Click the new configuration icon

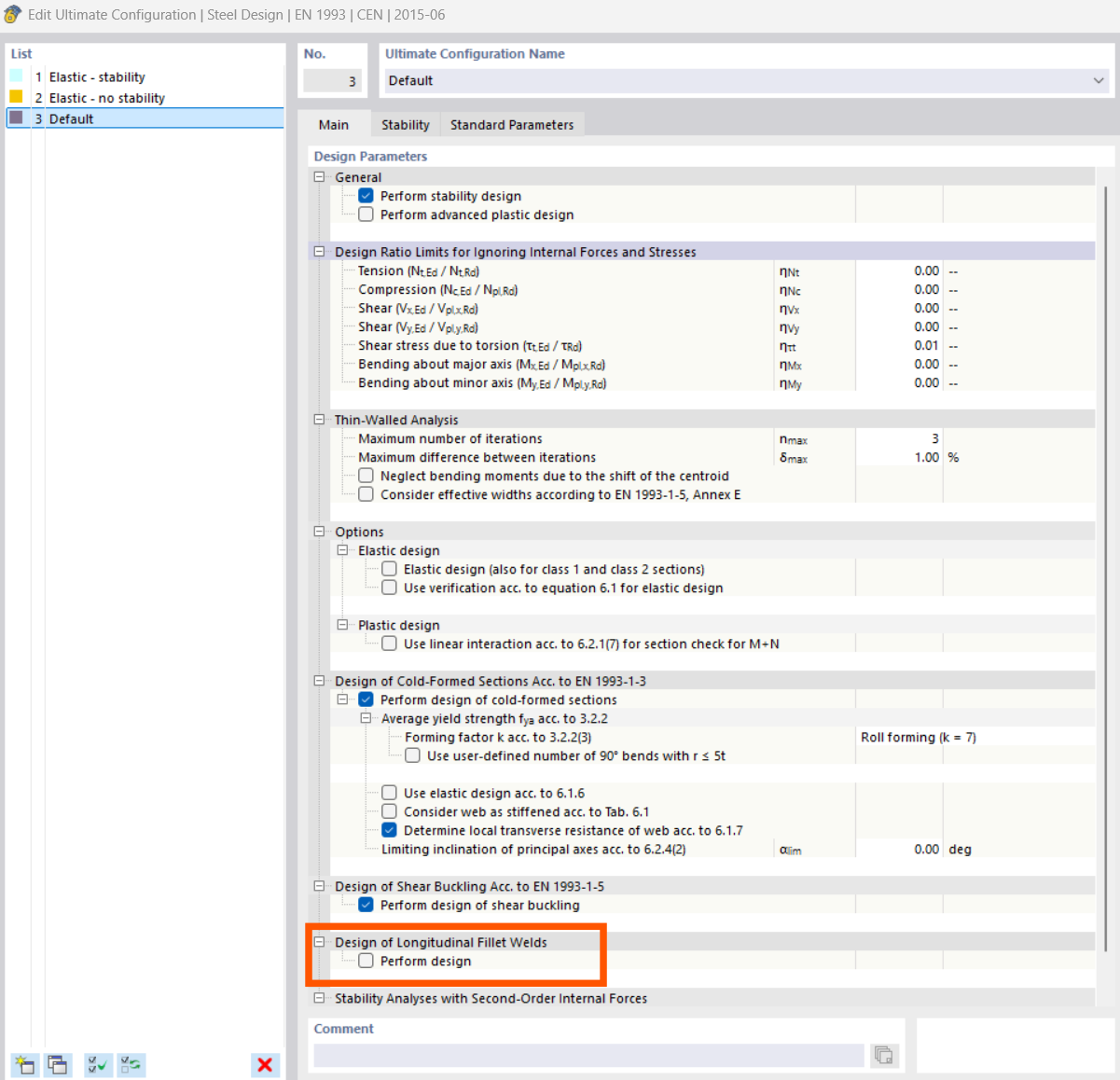coord(24,1064)
